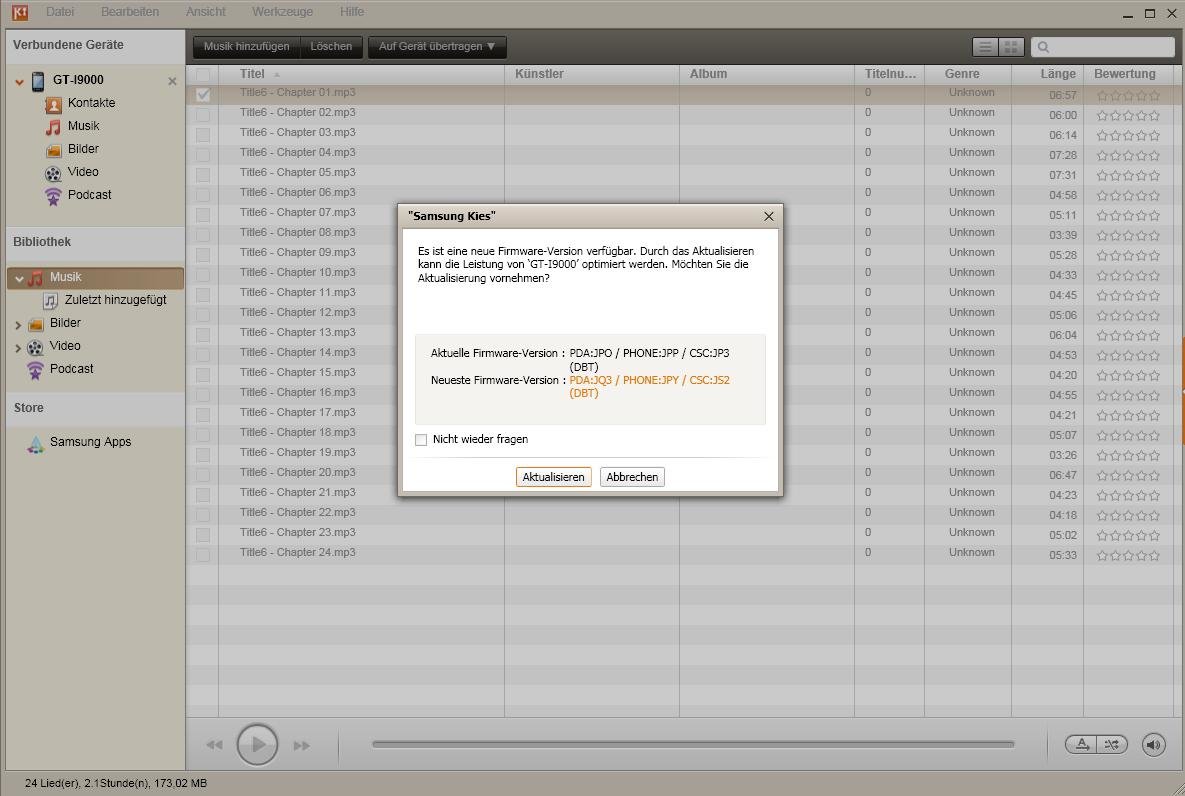Expand the Bilder library node
1185x796 pixels.
(18, 325)
